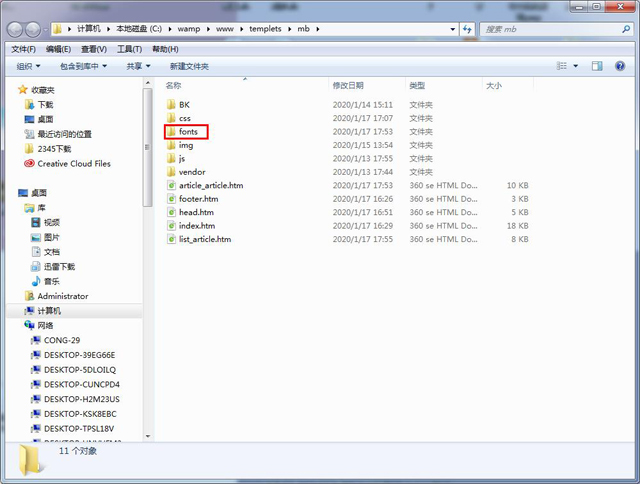Expand arrow after wamp in path
The height and width of the screenshot is (484, 640).
(208, 29)
